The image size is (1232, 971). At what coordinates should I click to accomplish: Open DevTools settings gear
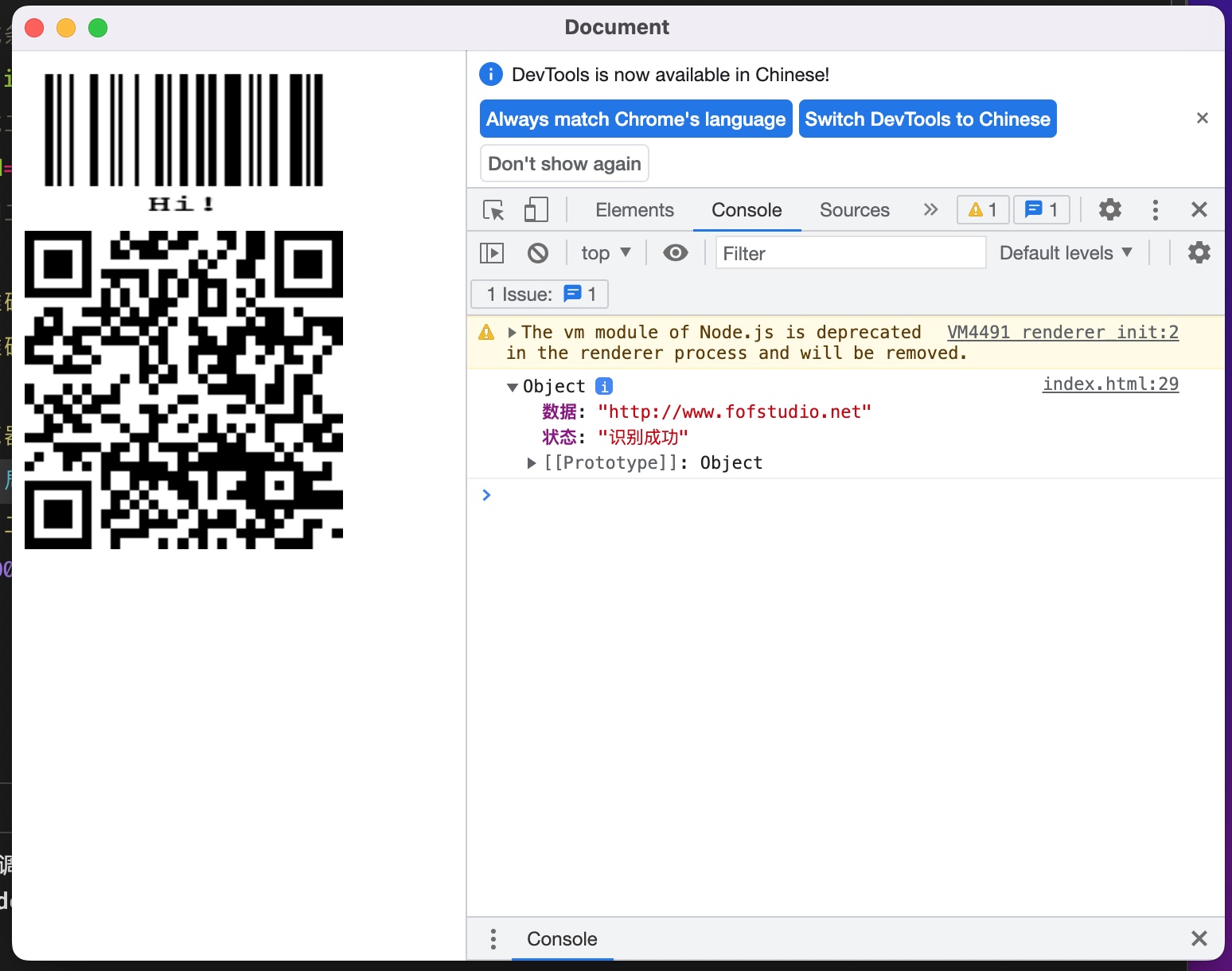click(x=1110, y=209)
